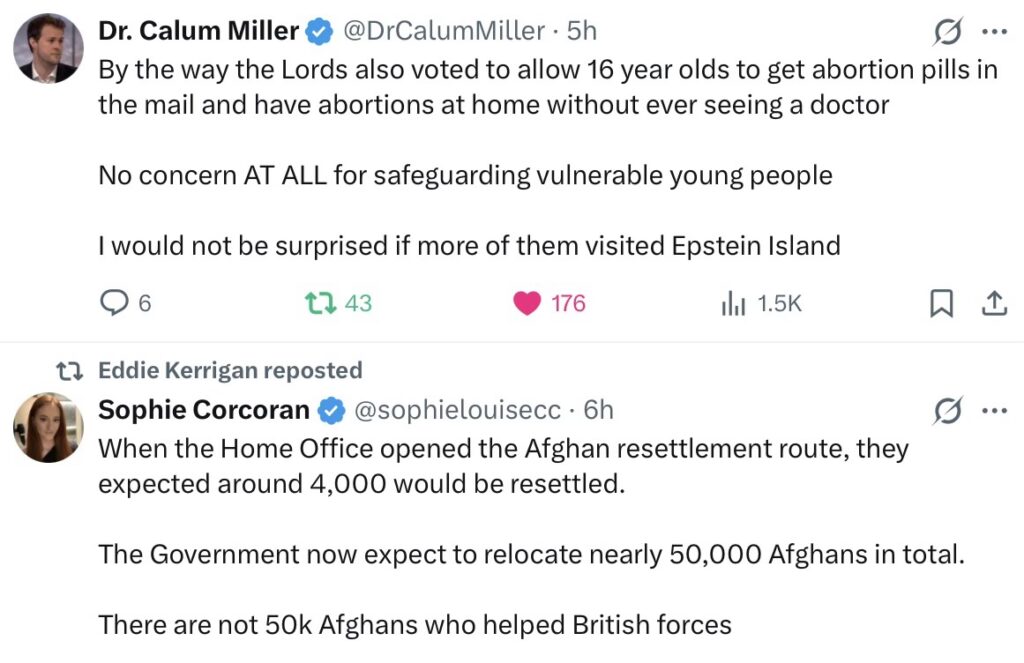
Task: Open Dr. Calum Miller display name link
Action: coord(199,32)
